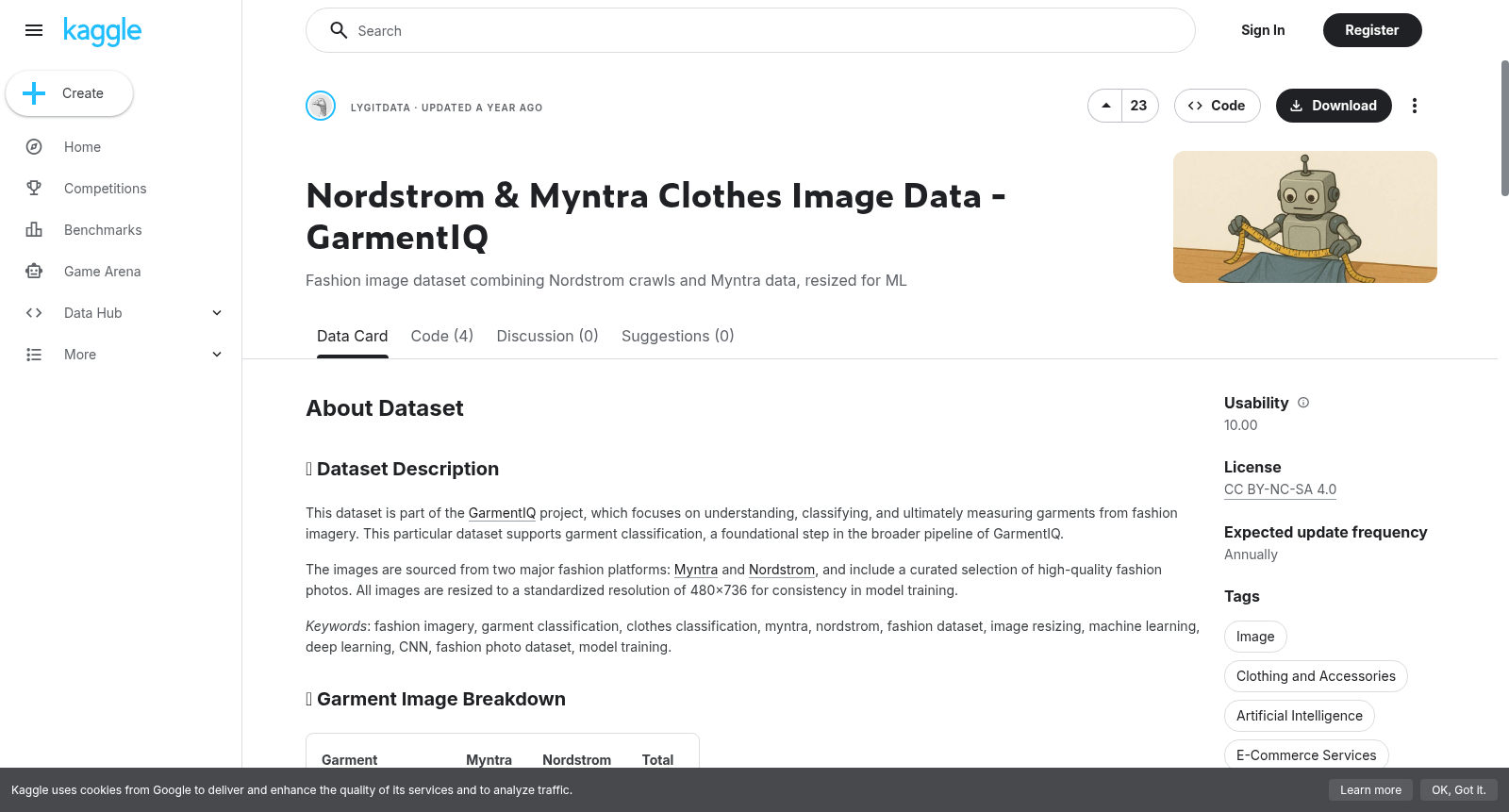Click Sign In
The image size is (1509, 812).
point(1263,30)
